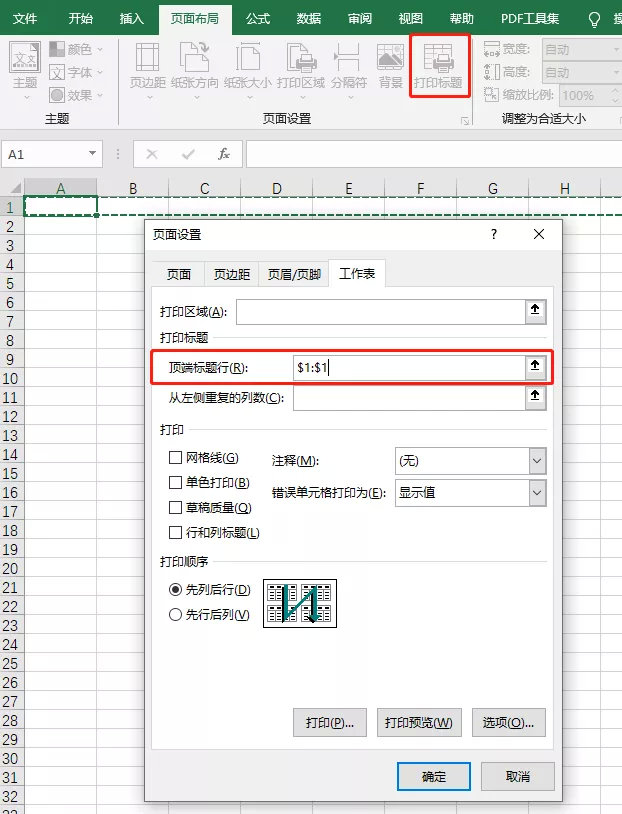
Task: Click the Scale (缩放比例) icon
Action: [491, 94]
